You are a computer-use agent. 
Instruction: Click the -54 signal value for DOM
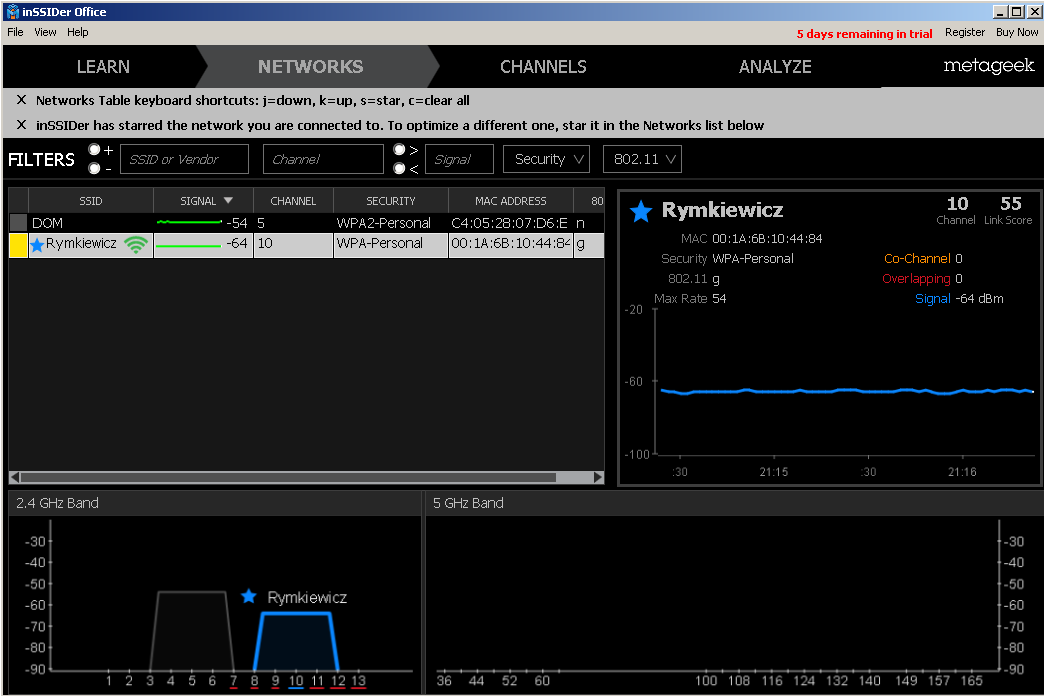pyautogui.click(x=236, y=222)
